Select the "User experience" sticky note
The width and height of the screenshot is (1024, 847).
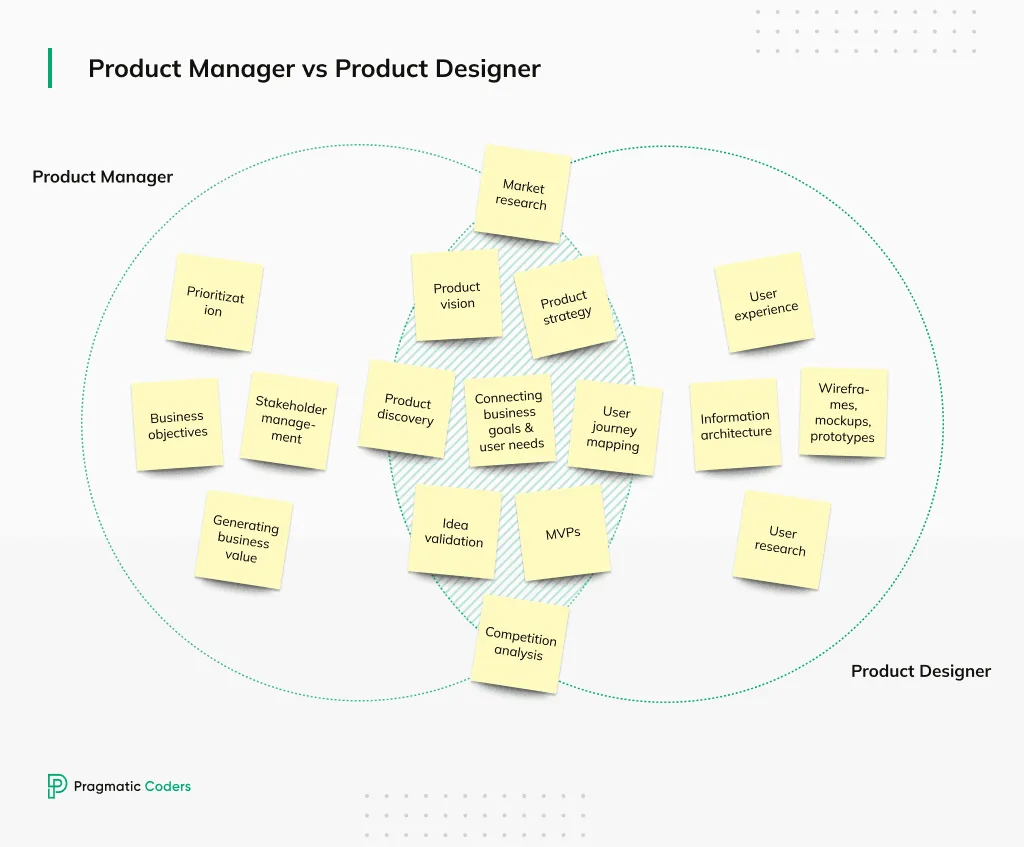pyautogui.click(x=764, y=303)
